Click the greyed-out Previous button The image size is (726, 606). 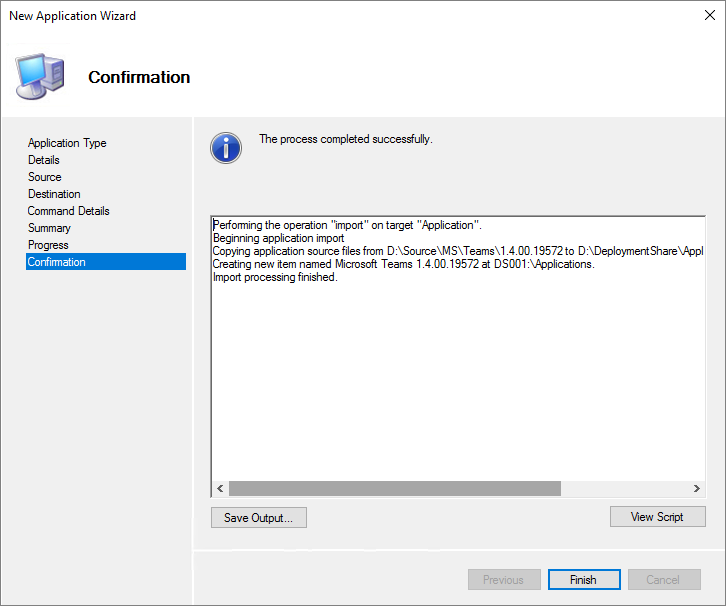tap(503, 580)
